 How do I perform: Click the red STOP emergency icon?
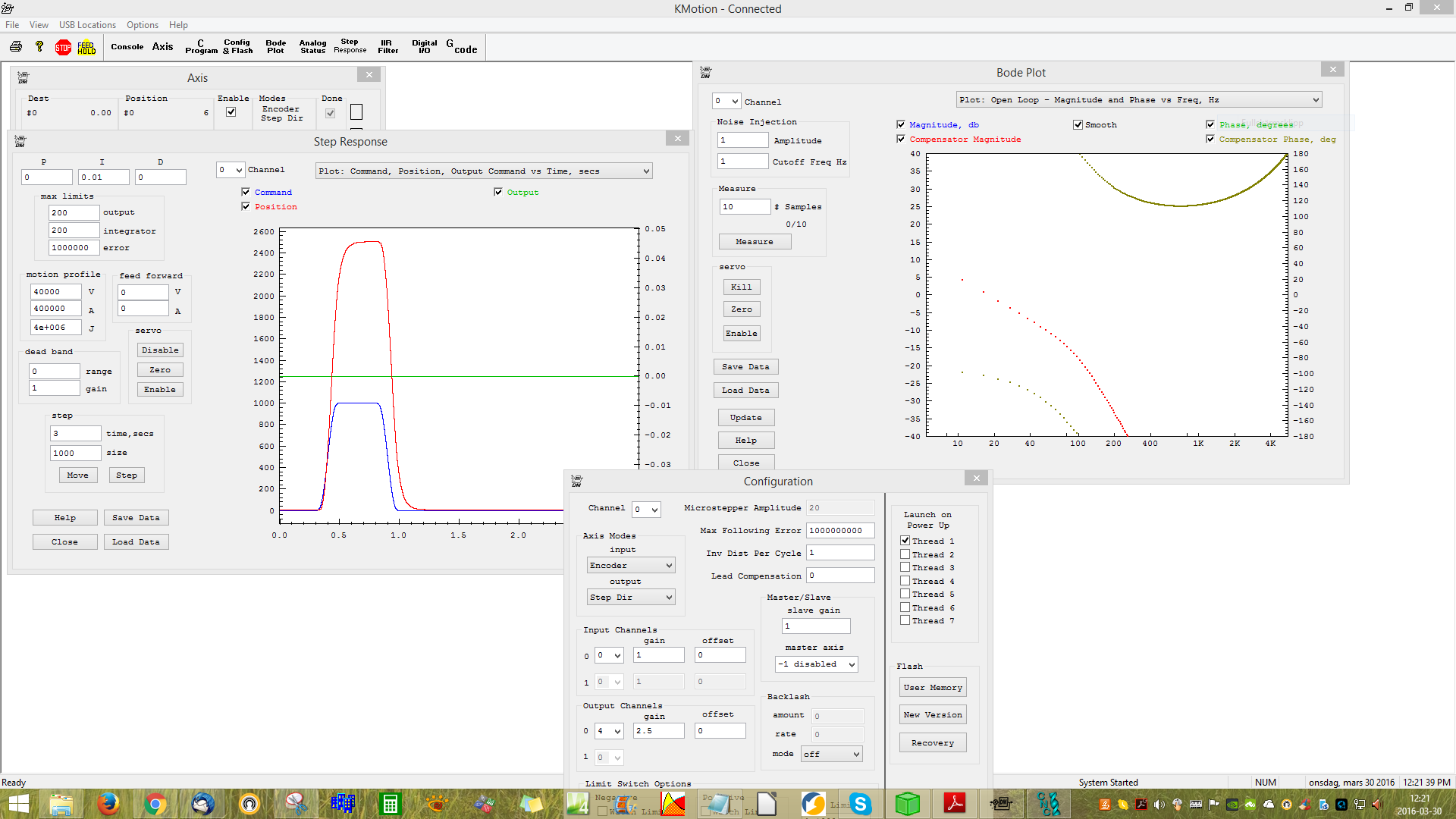click(63, 48)
